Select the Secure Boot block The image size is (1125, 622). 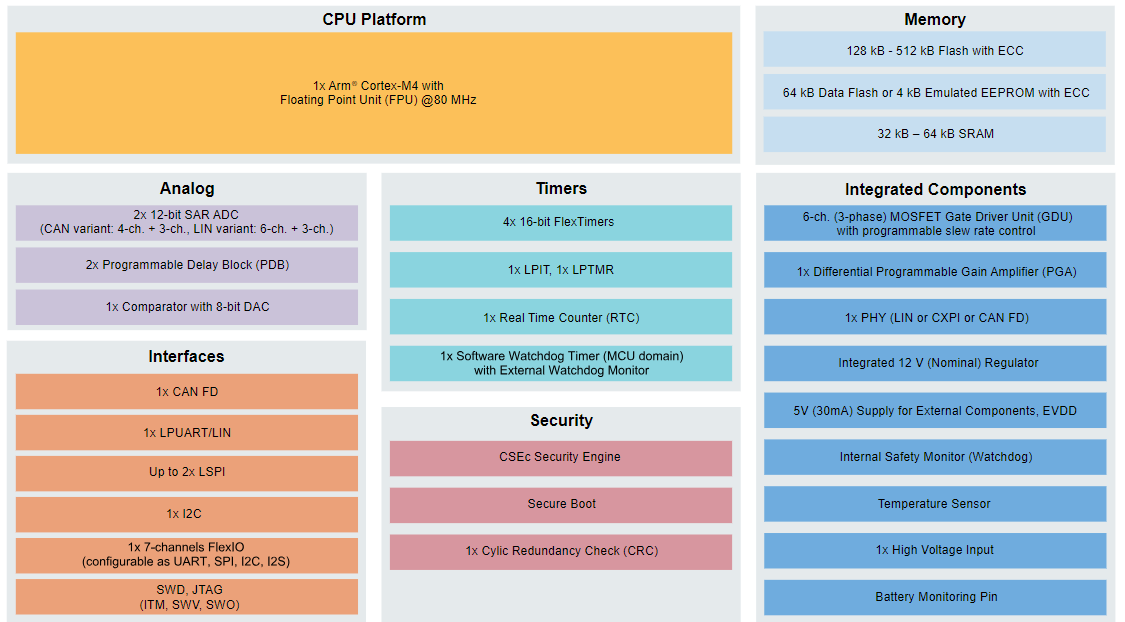coord(560,504)
